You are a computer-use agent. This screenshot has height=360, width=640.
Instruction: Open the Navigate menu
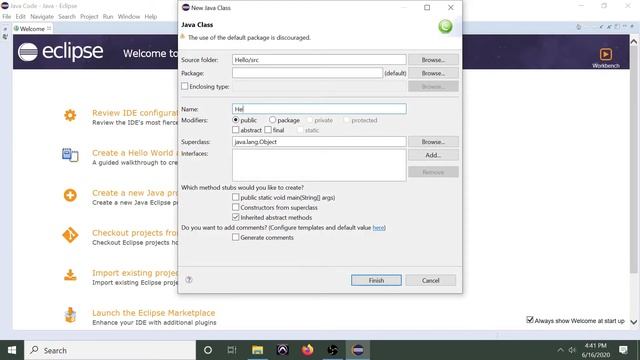click(42, 17)
